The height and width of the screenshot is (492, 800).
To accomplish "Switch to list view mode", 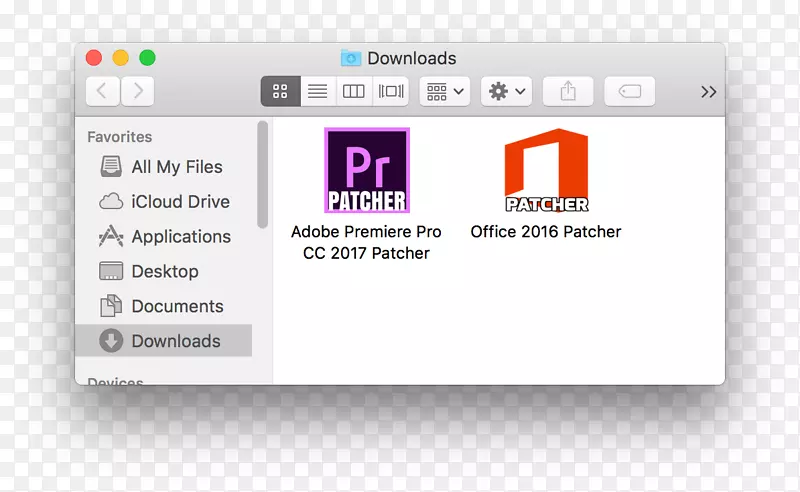I will click(317, 91).
